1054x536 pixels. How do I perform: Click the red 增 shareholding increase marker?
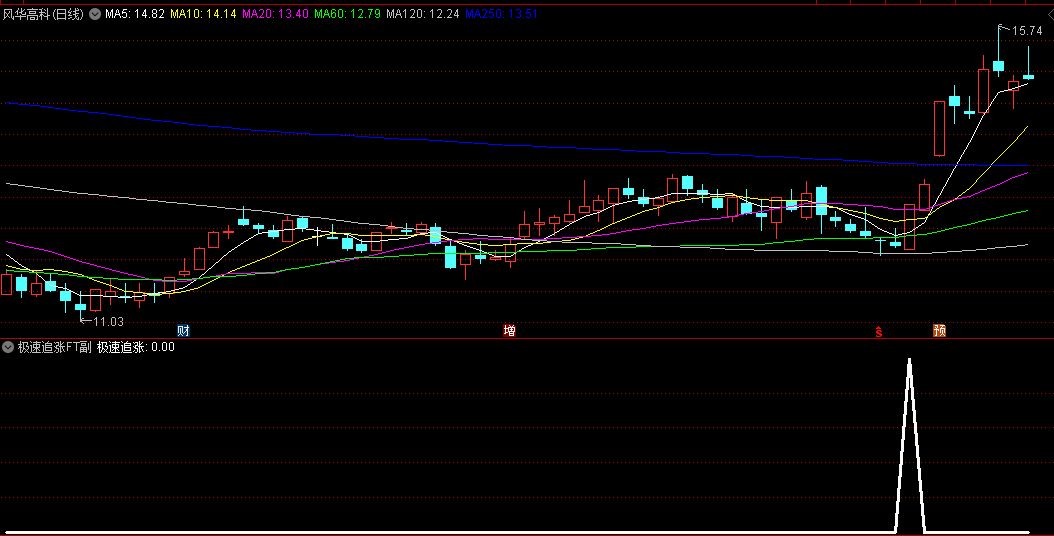tap(510, 330)
